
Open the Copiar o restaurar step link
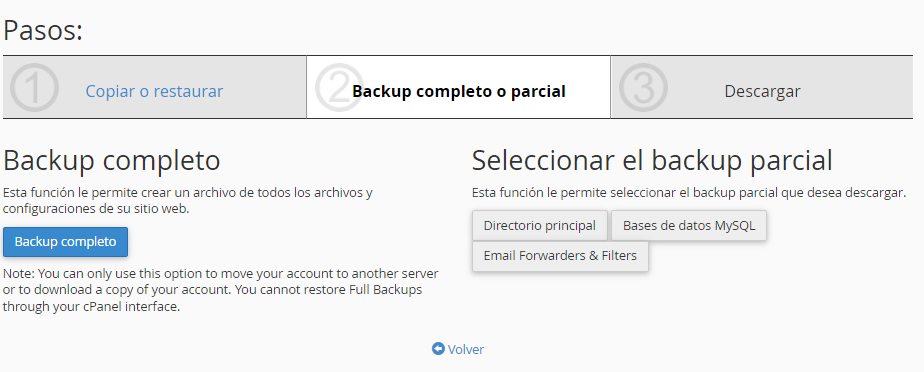(x=154, y=91)
